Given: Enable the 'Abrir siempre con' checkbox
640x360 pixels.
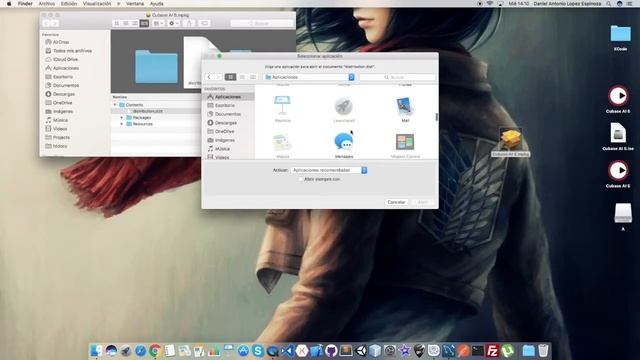Looking at the screenshot, I should [300, 179].
